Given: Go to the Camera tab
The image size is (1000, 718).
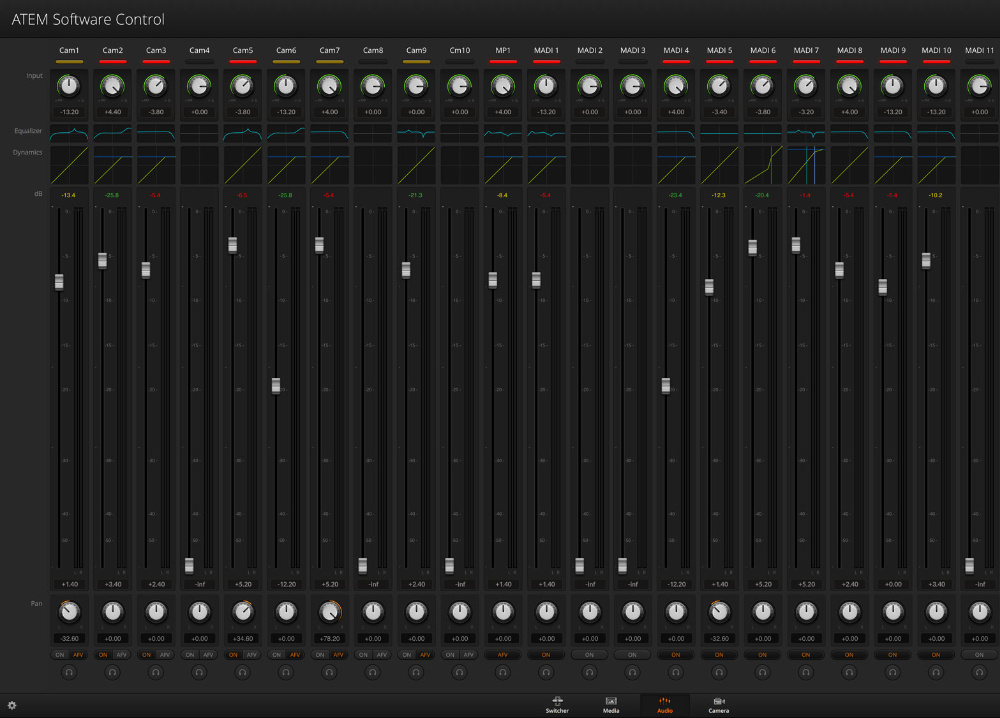Looking at the screenshot, I should [x=719, y=705].
